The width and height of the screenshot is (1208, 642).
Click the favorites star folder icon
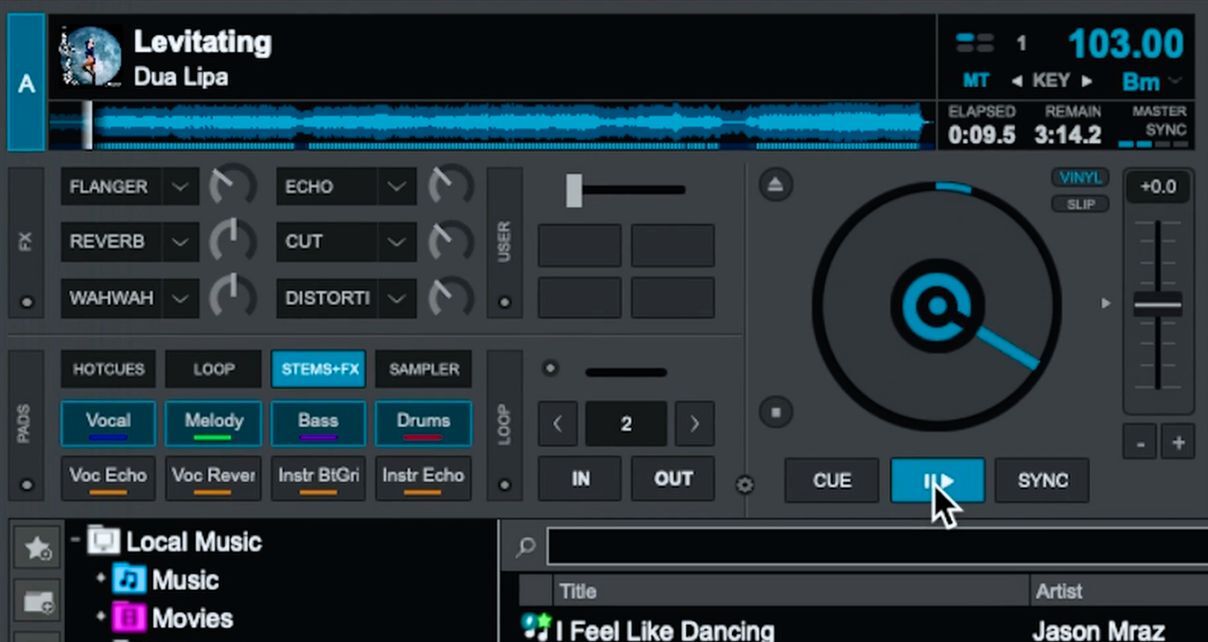(37, 547)
